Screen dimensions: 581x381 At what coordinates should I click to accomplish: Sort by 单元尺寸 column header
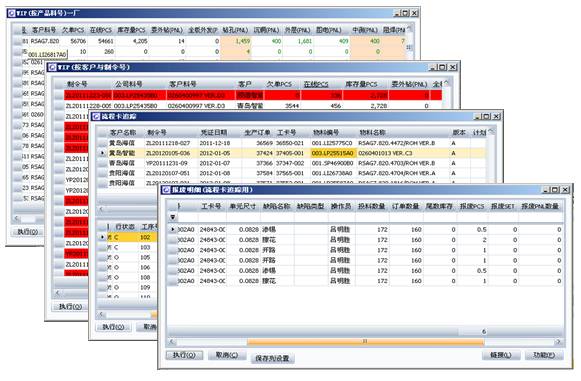[242, 206]
